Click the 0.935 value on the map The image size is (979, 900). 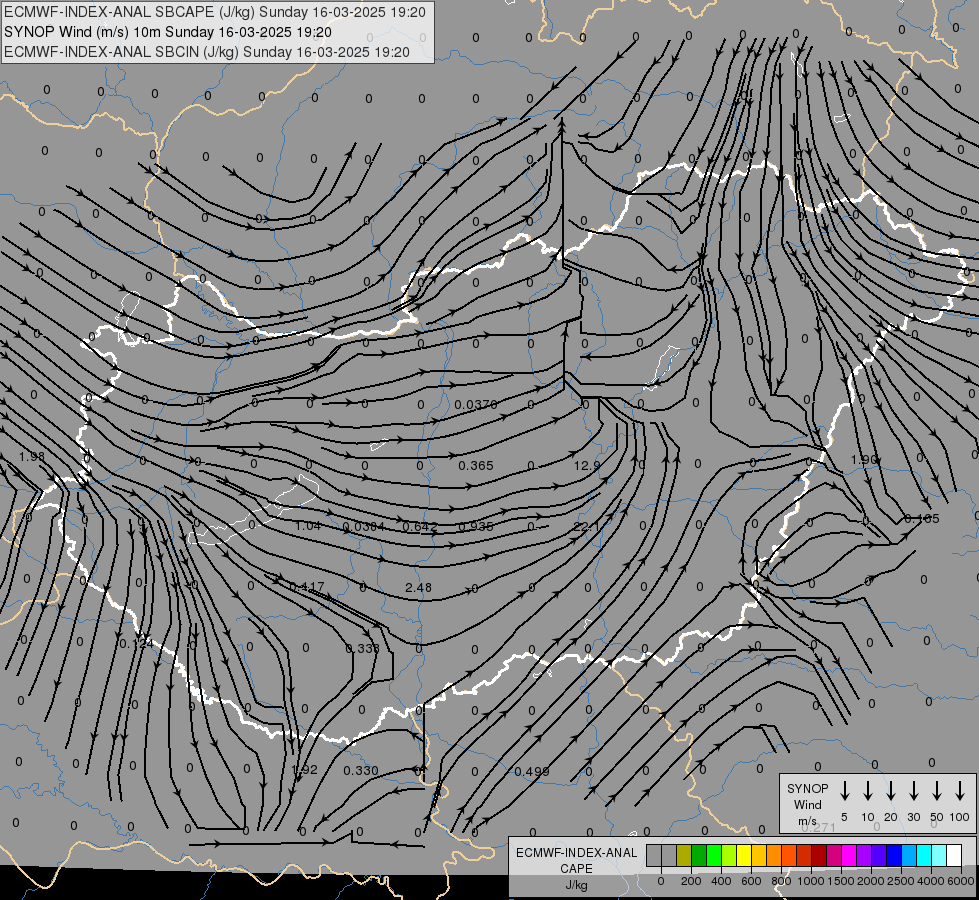click(476, 527)
